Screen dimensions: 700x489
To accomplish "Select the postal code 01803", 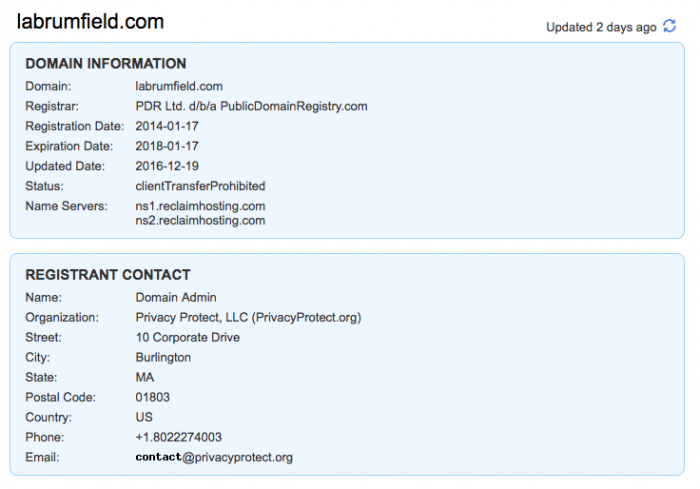I will 153,397.
